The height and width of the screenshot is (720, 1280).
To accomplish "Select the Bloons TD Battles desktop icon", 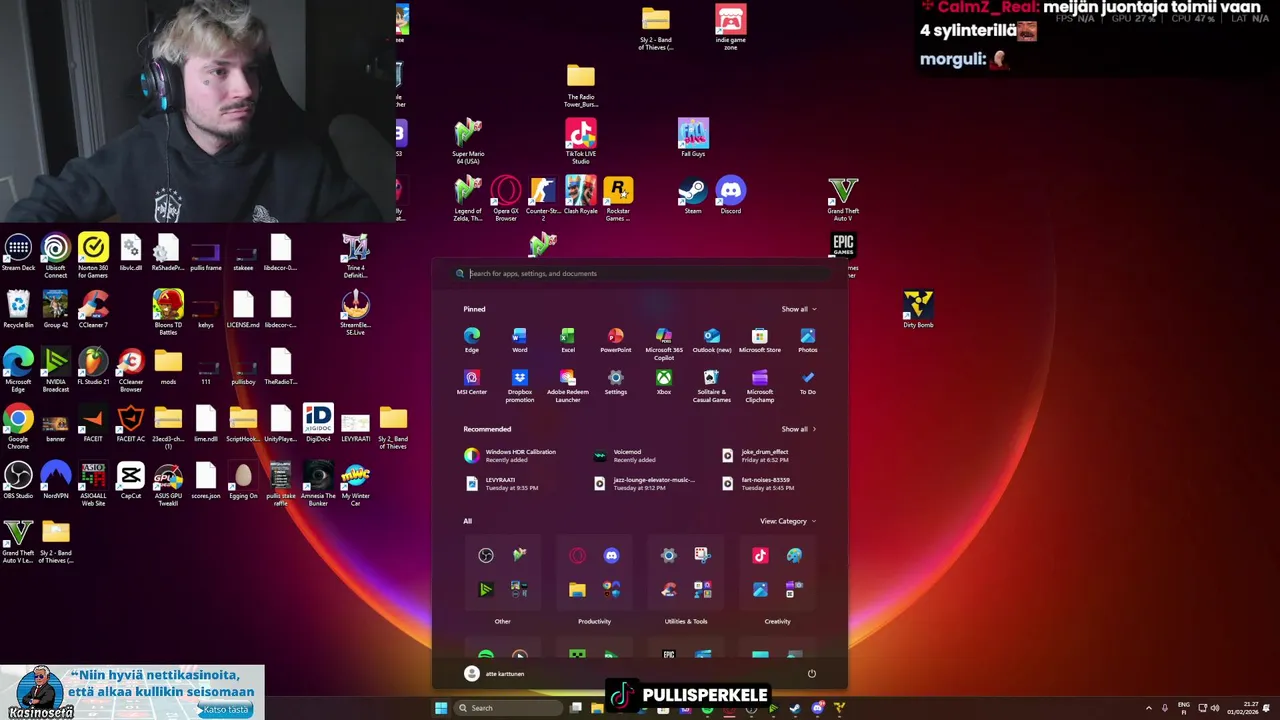I will 168,312.
